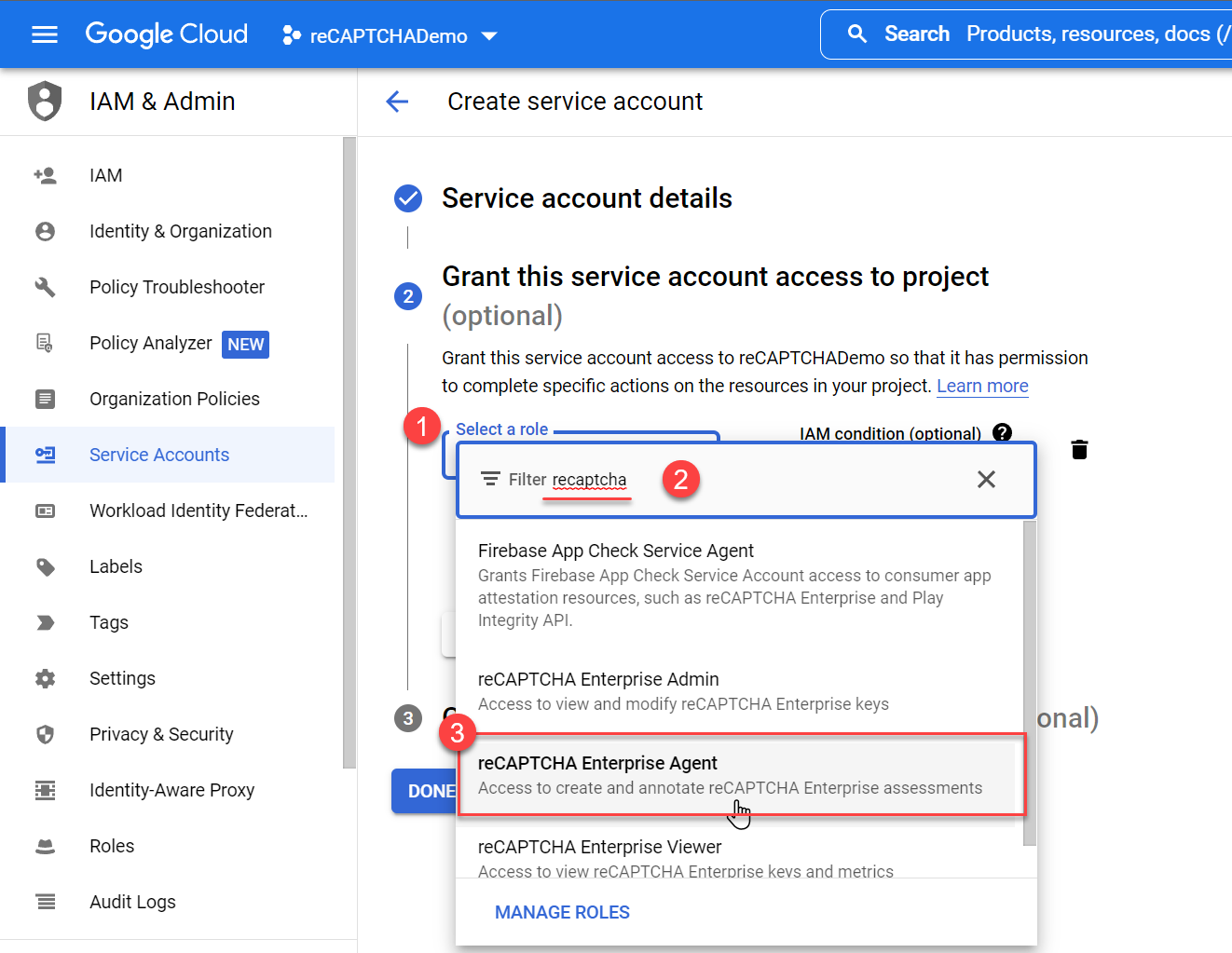Open Workload Identity Federation
1232x953 pixels.
tap(198, 511)
